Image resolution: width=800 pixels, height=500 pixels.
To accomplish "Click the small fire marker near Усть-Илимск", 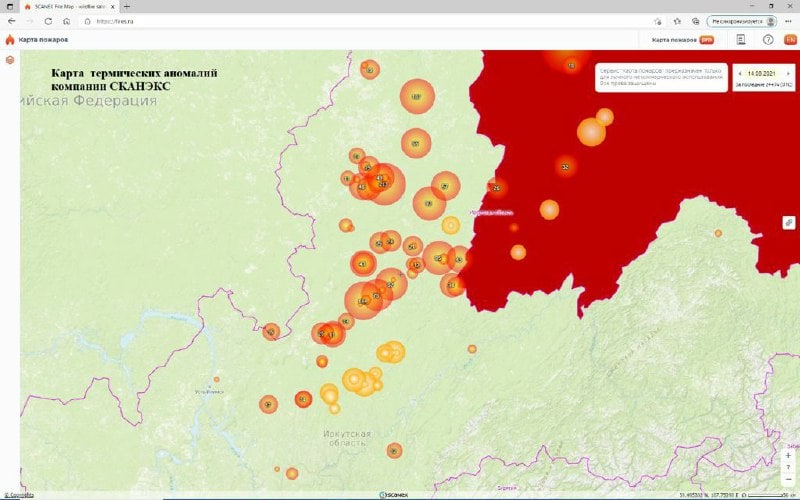I will (x=216, y=380).
